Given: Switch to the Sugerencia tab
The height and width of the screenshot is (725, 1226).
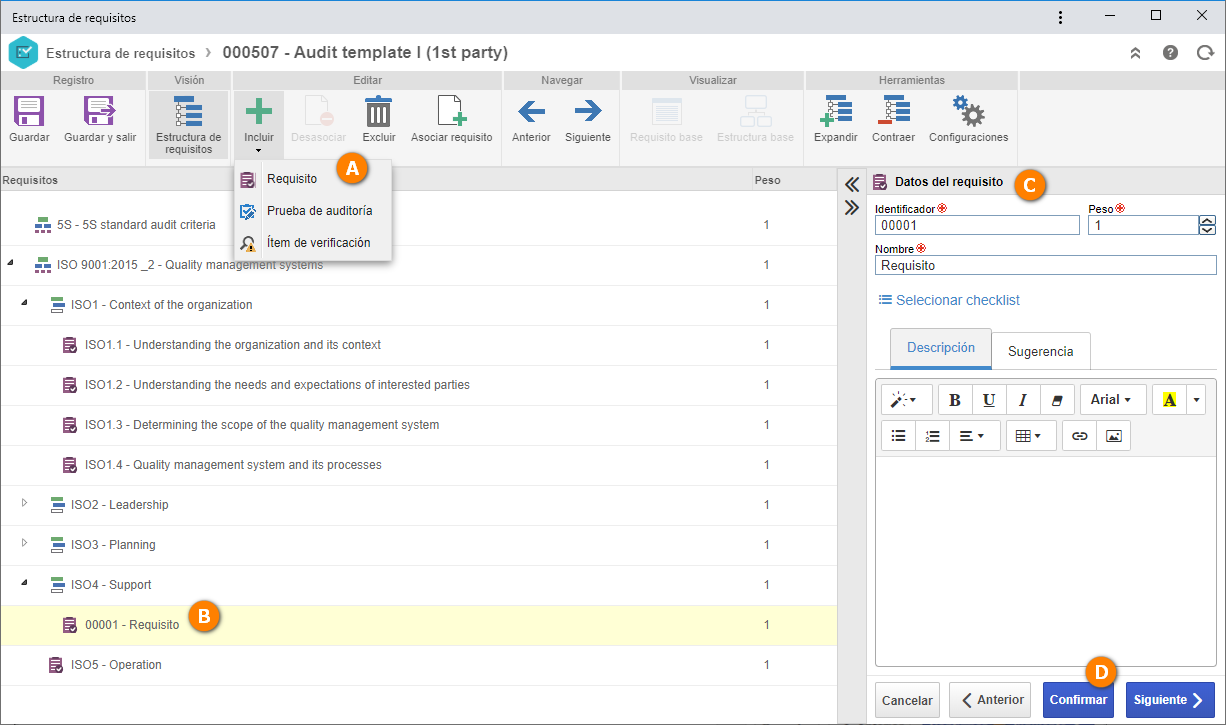Looking at the screenshot, I should (x=1040, y=351).
